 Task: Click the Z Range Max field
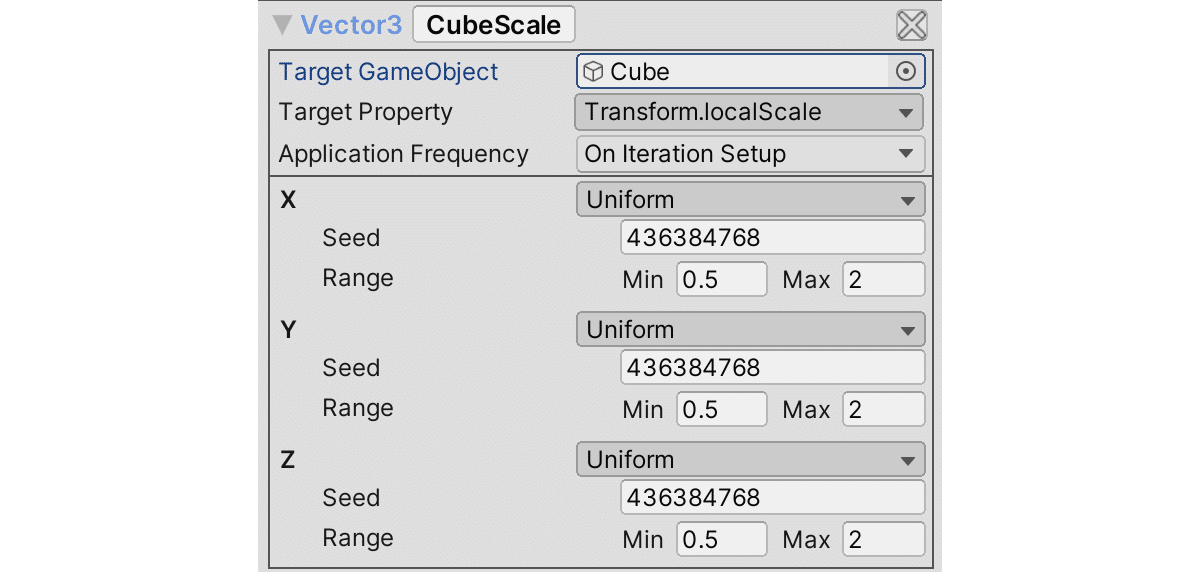pos(883,540)
